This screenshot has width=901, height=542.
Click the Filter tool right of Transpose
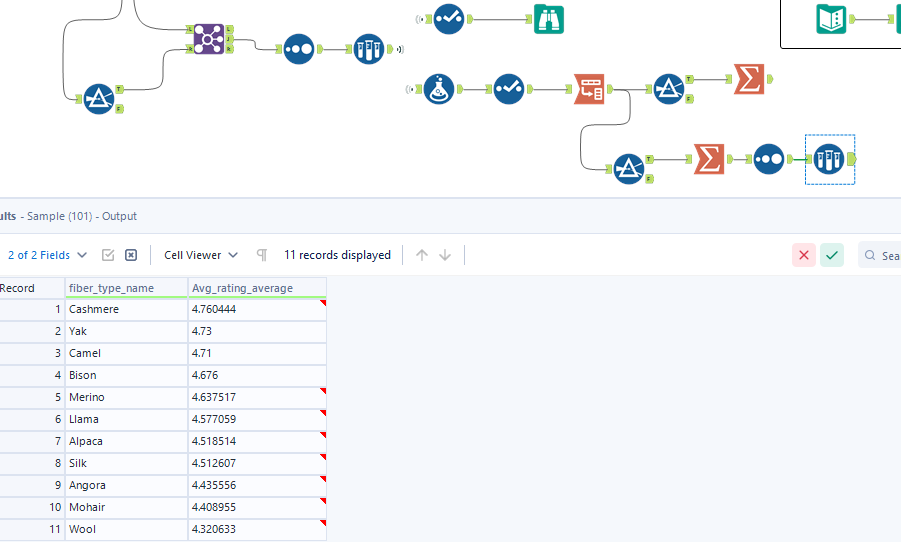pyautogui.click(x=669, y=89)
